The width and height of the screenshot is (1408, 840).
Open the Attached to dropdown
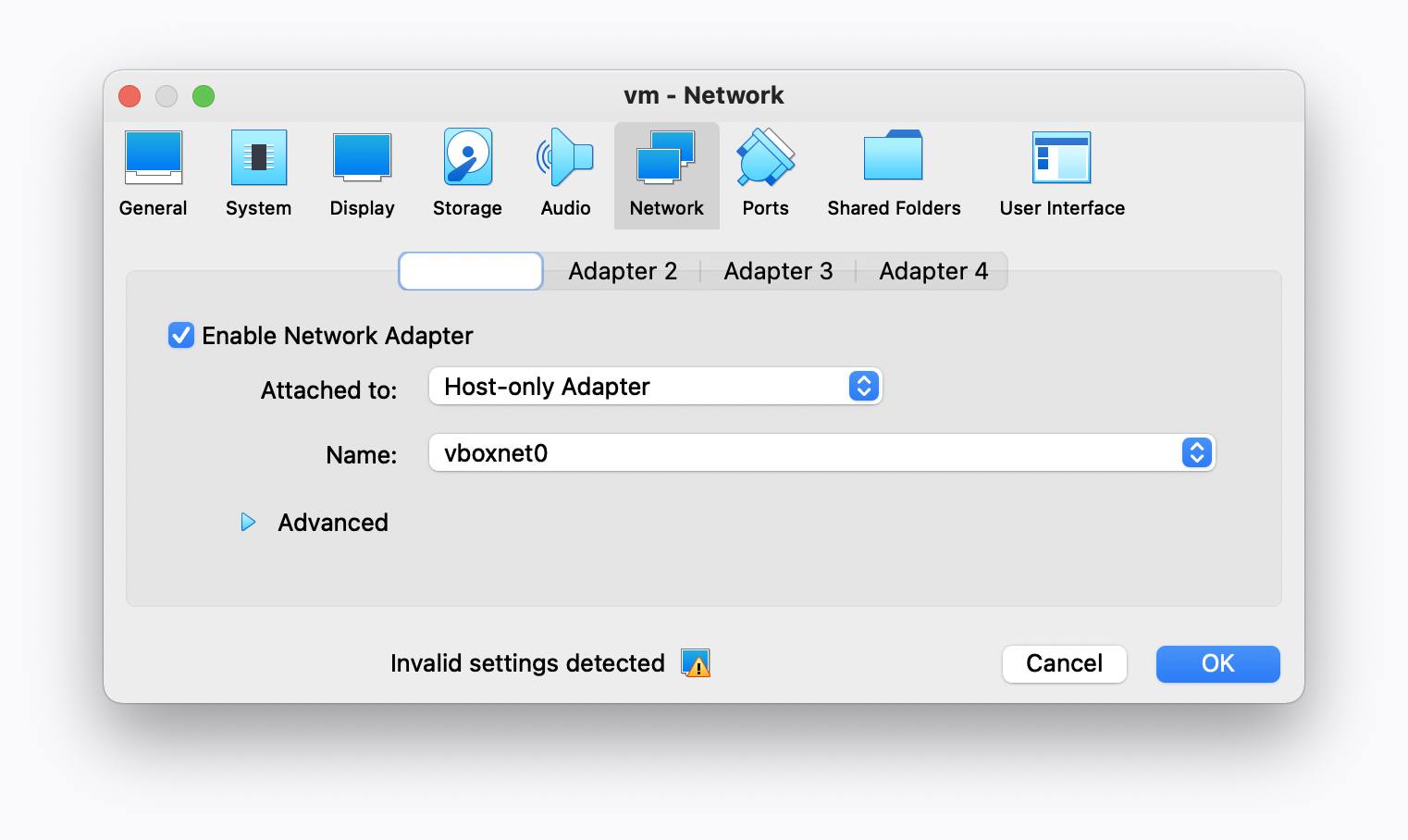(655, 386)
